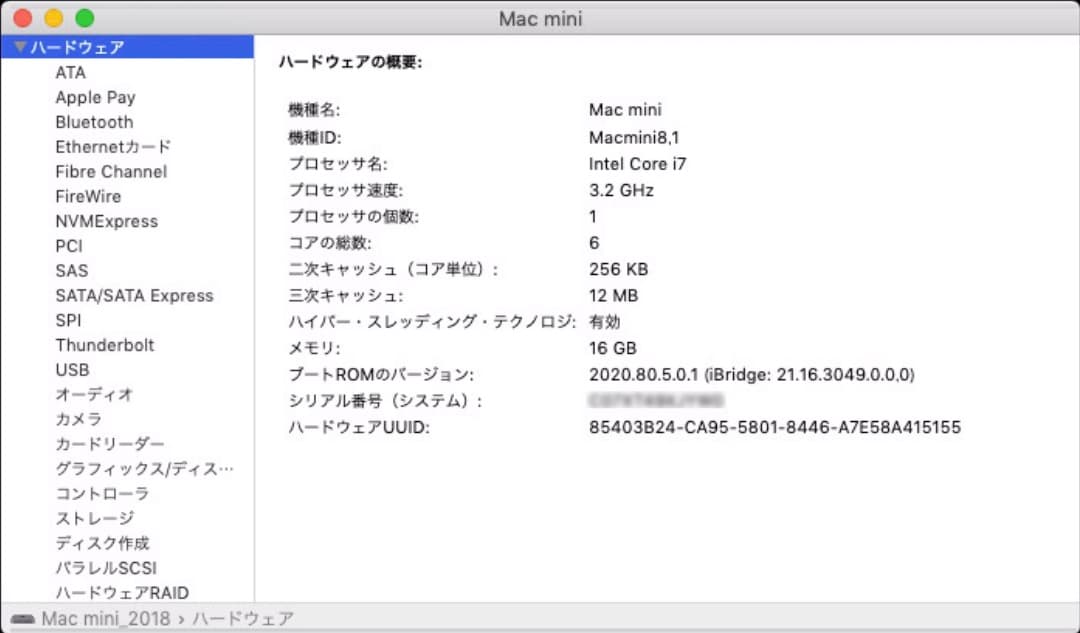
Task: Select ATA in the hardware sidebar
Action: (x=70, y=72)
